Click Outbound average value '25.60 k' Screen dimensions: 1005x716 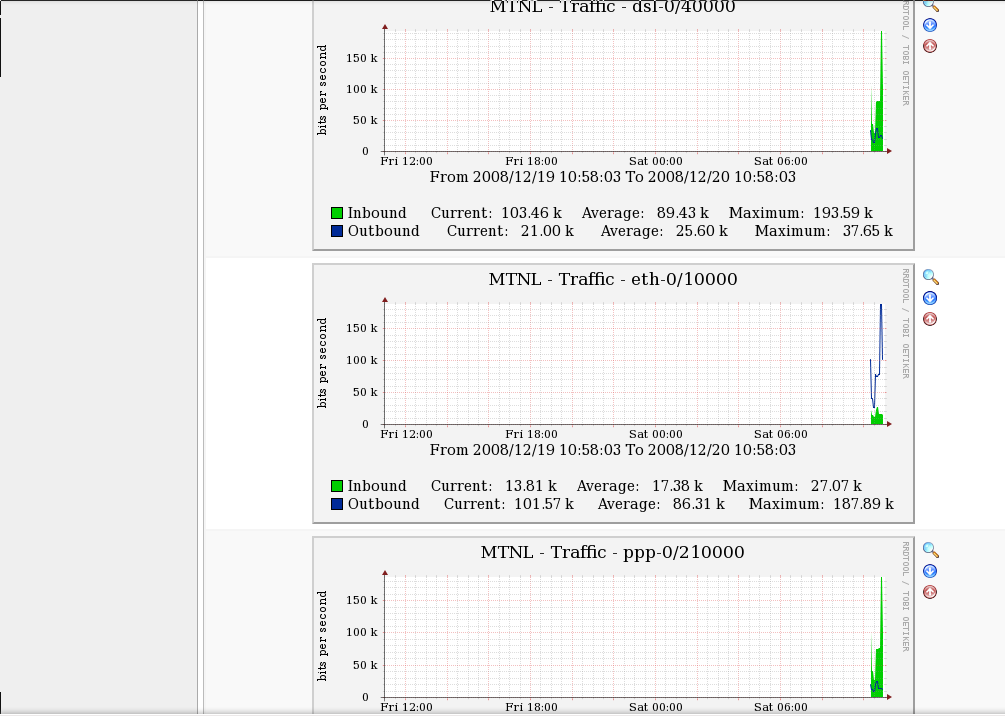[702, 231]
